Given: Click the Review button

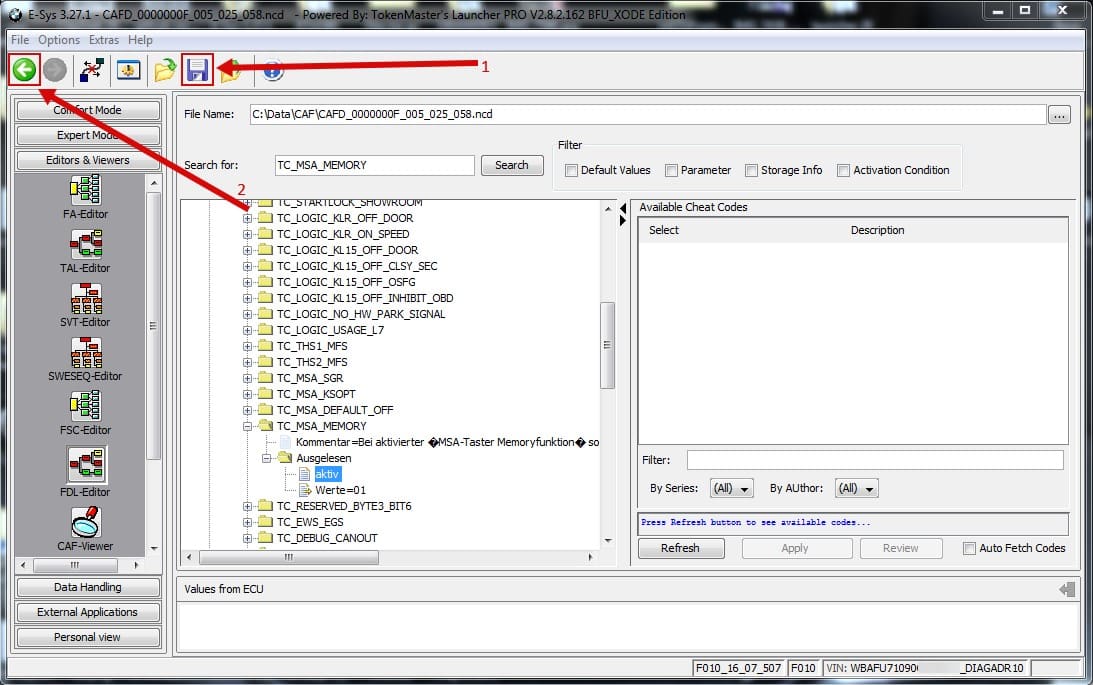Looking at the screenshot, I should click(x=901, y=548).
